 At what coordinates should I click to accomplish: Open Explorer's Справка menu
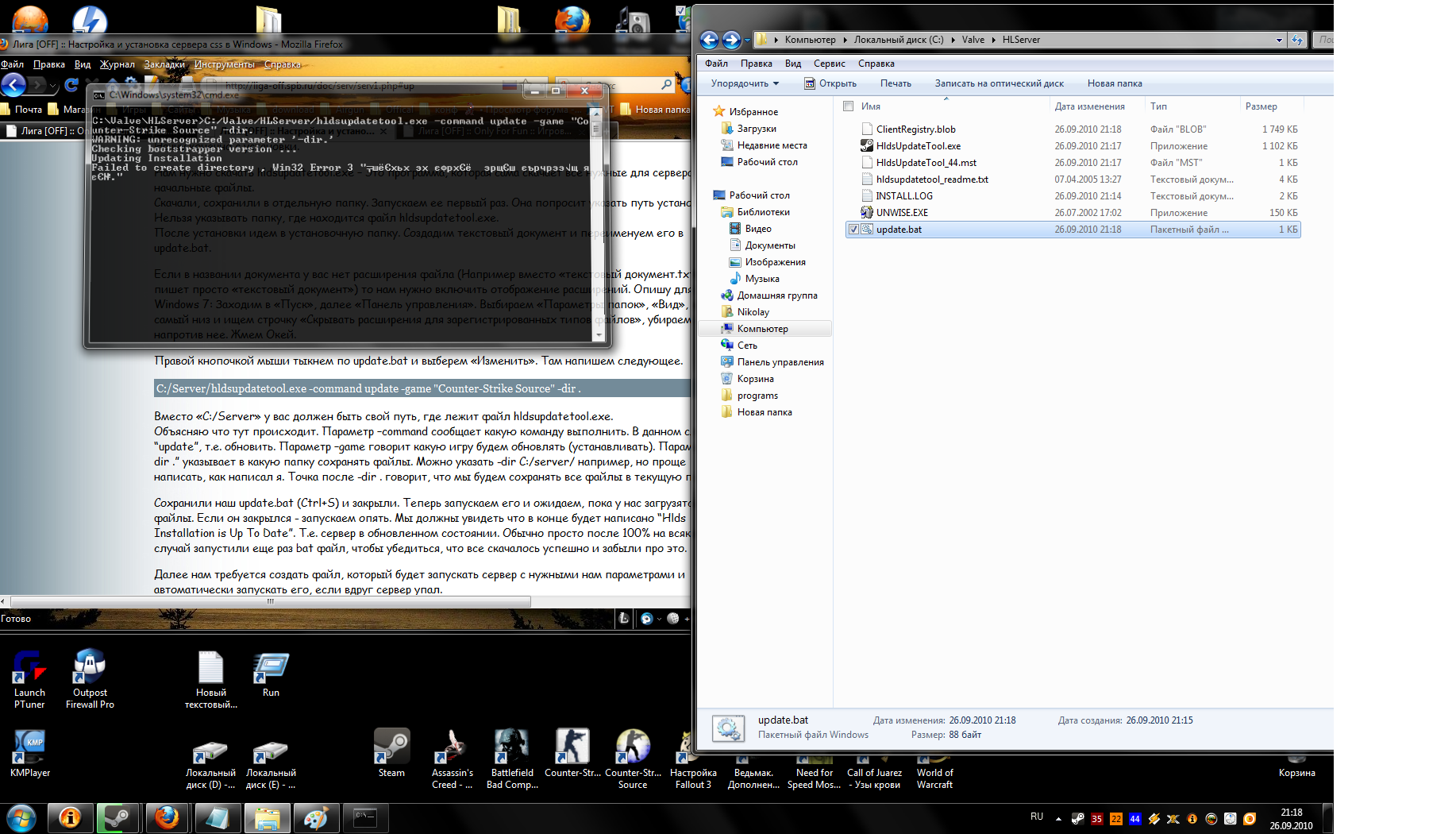876,64
